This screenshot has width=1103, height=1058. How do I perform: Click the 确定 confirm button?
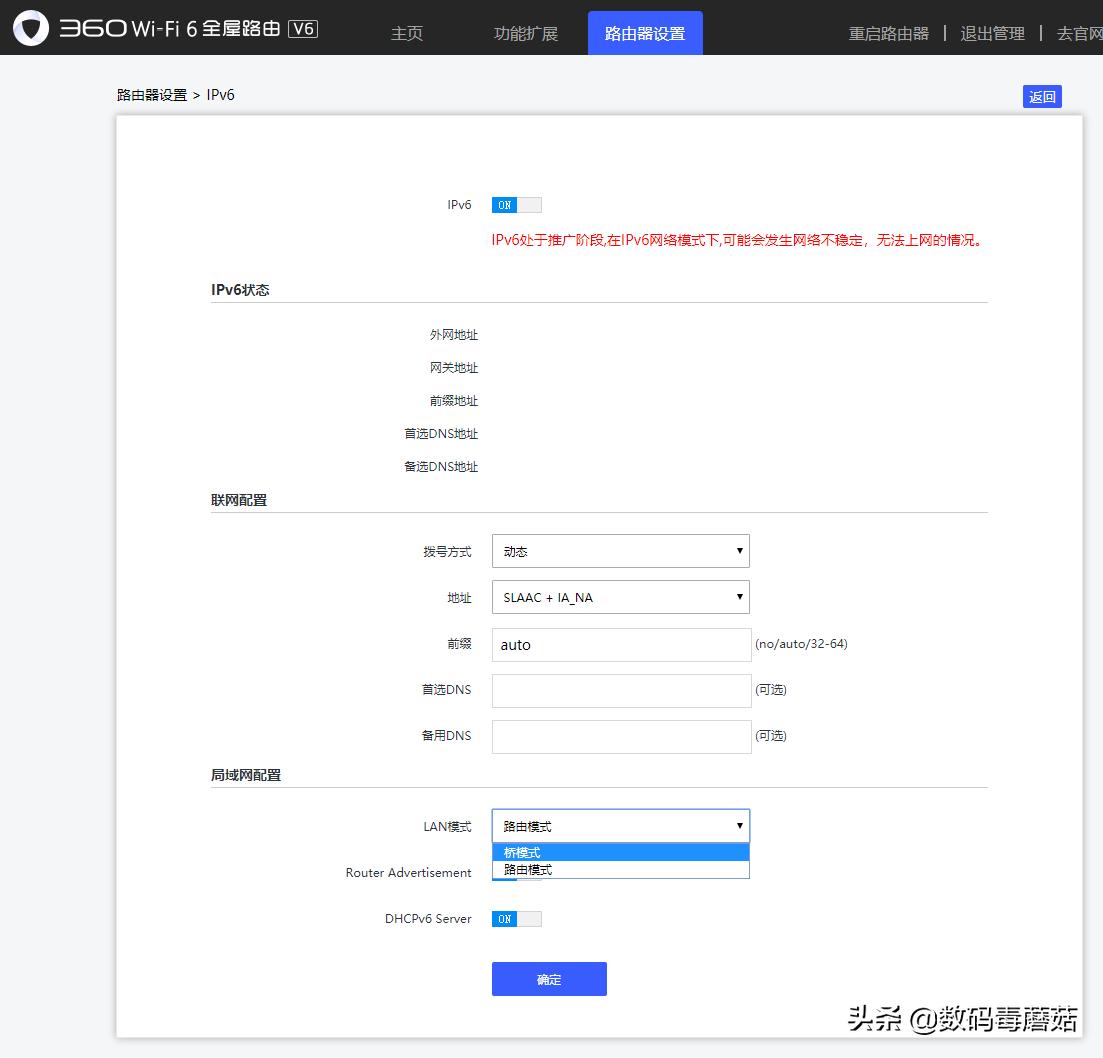pyautogui.click(x=548, y=980)
